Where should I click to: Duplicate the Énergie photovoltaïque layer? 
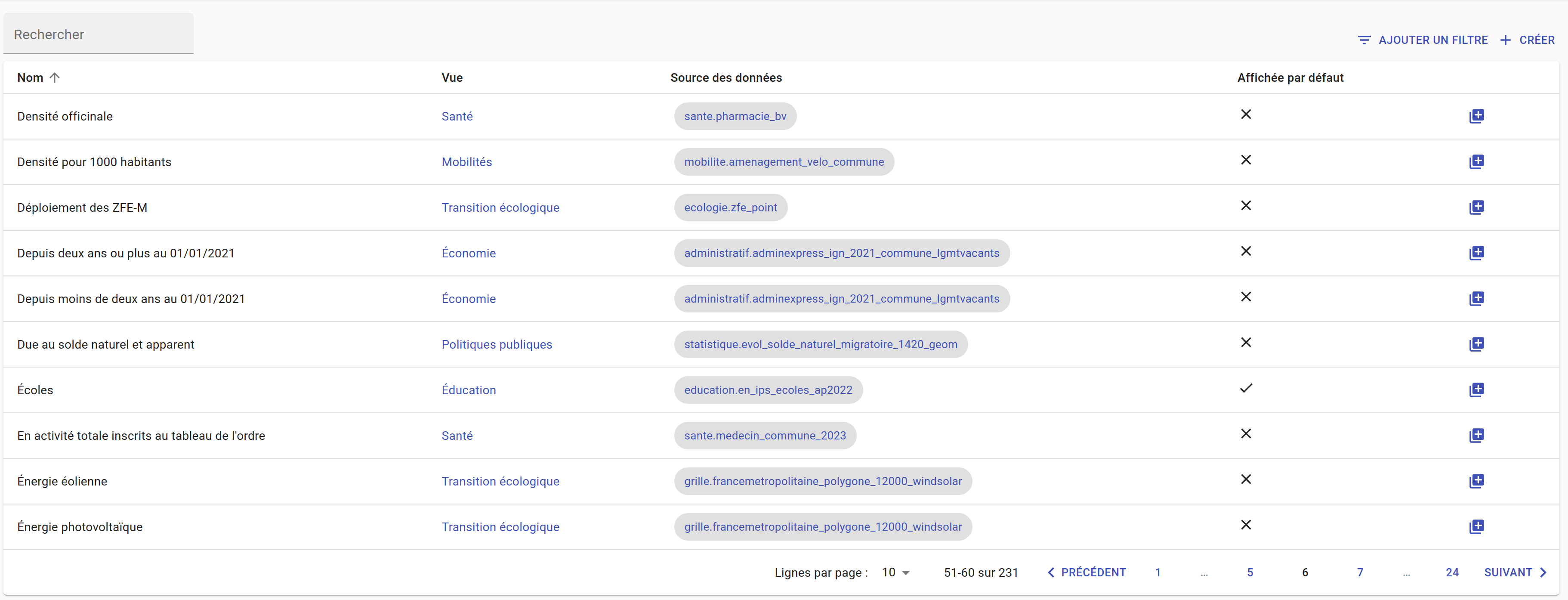1477,527
